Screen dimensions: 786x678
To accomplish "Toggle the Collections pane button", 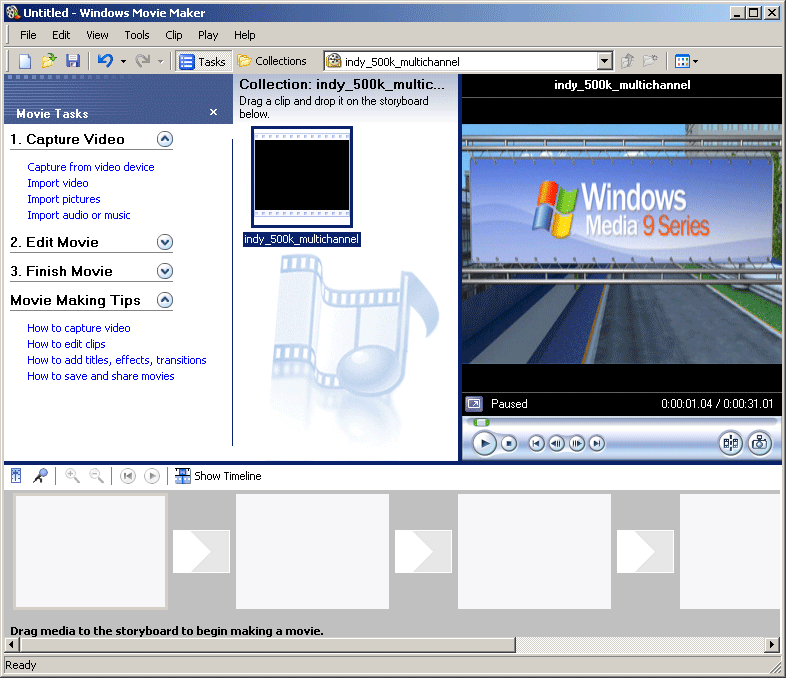I will 272,61.
